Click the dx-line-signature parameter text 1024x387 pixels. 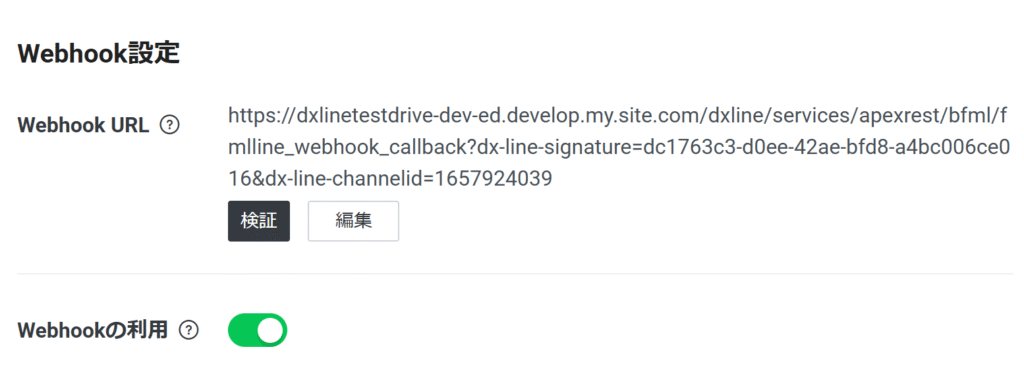pyautogui.click(x=556, y=148)
